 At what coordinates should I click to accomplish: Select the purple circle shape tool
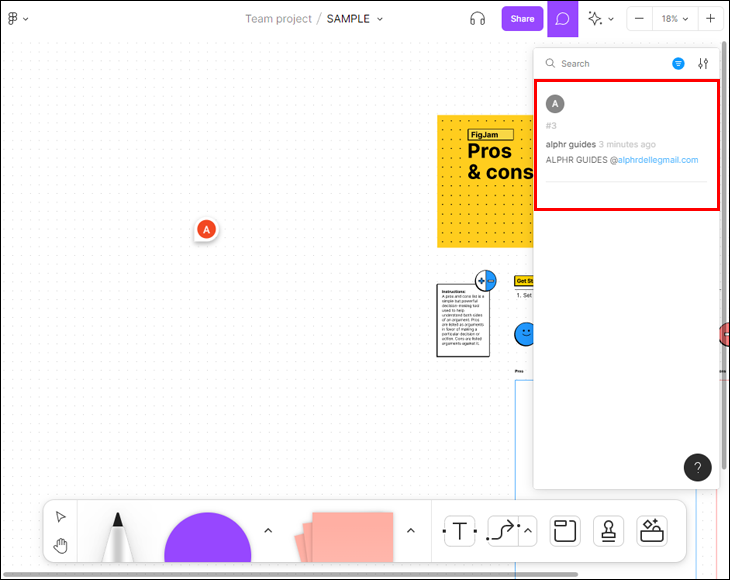tap(208, 537)
